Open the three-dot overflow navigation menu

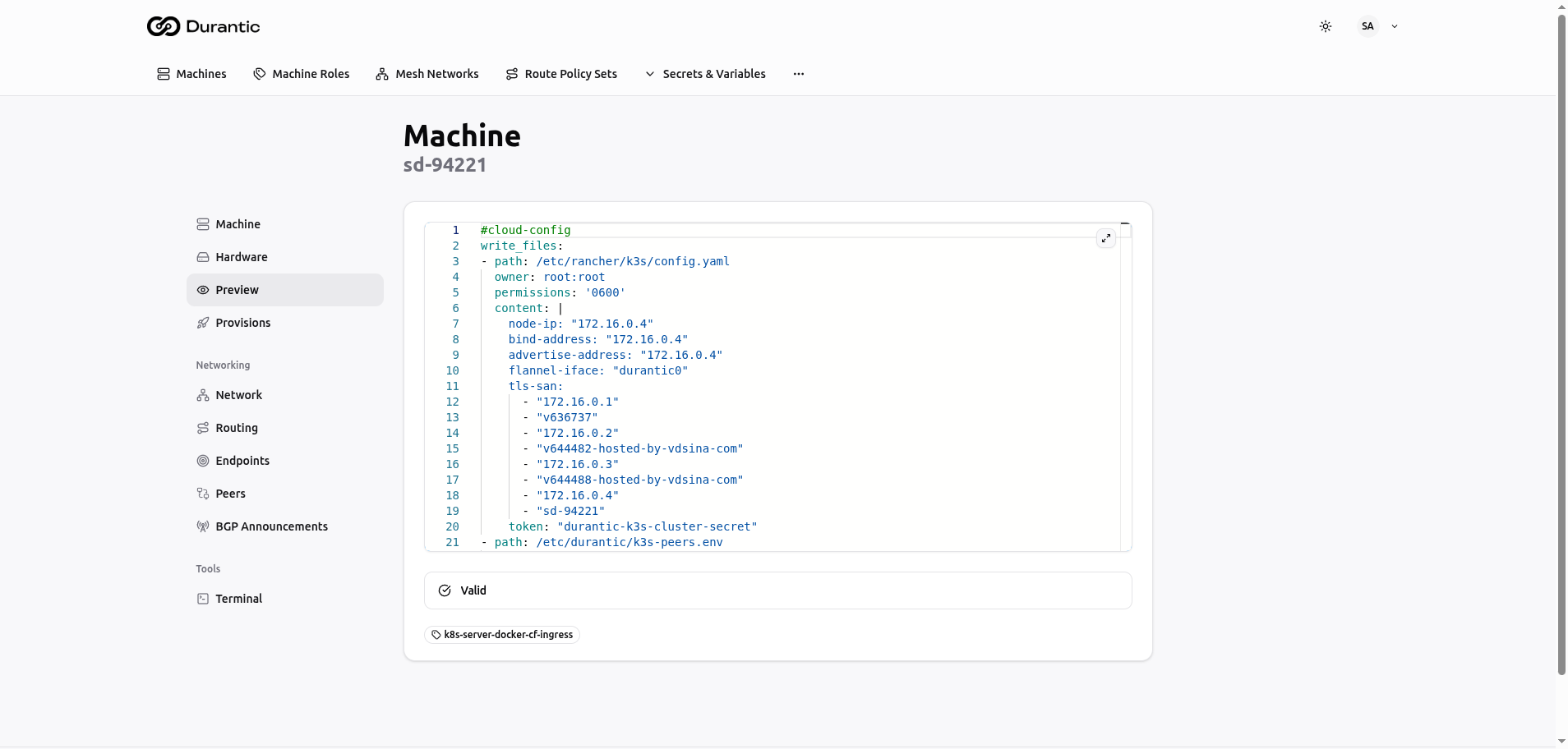point(798,74)
